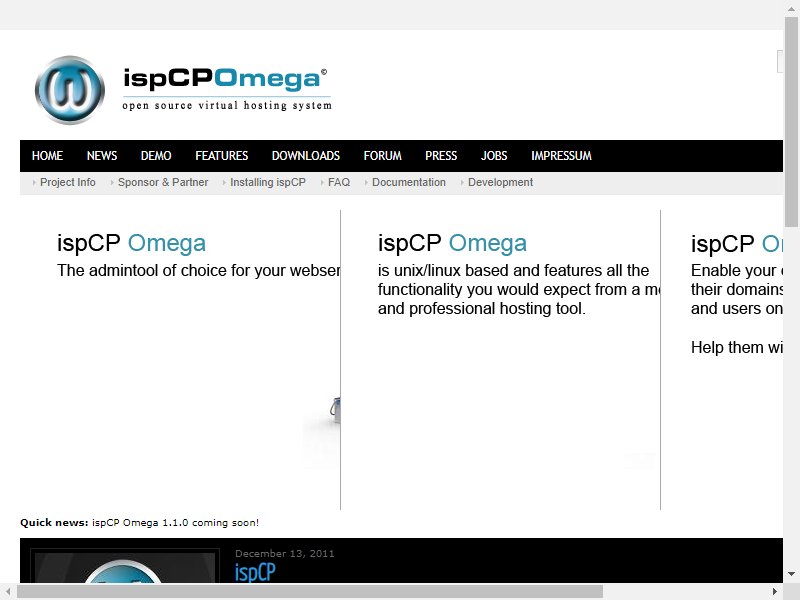
Task: Click the ispCP Omega round logo icon
Action: [70, 90]
